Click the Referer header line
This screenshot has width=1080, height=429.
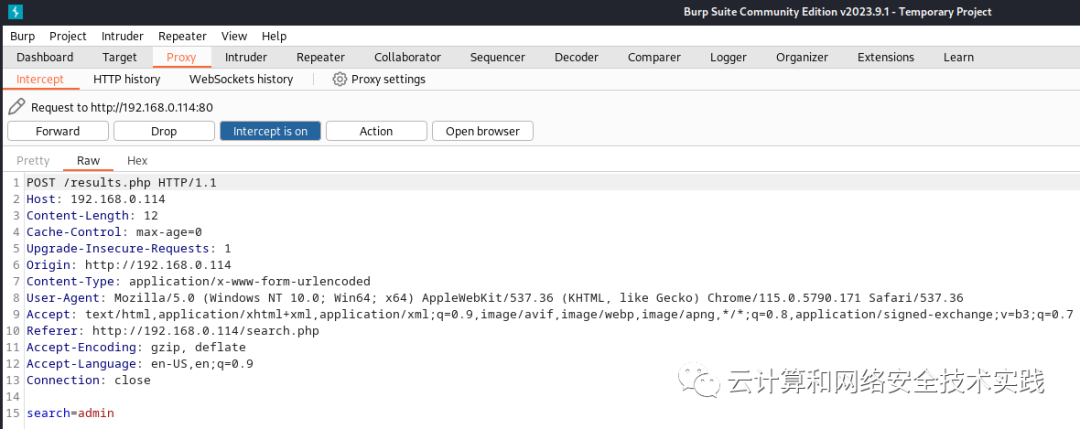[x=173, y=331]
